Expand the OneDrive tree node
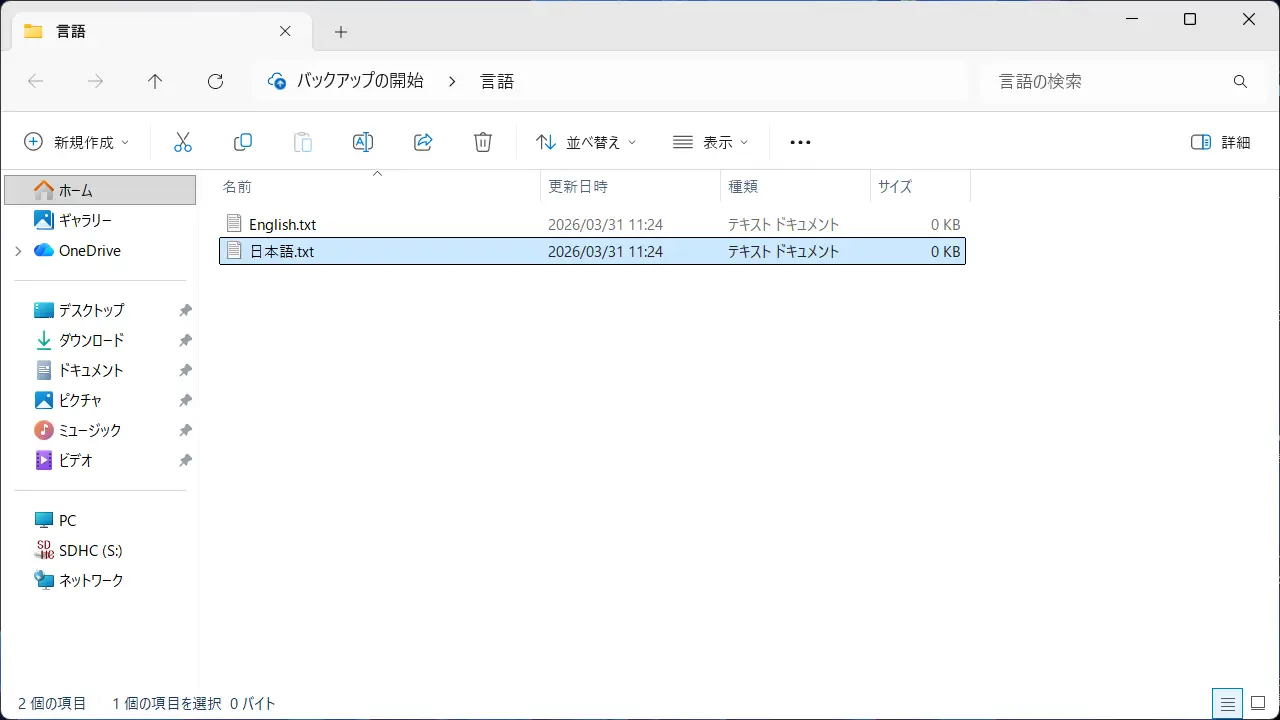Image resolution: width=1280 pixels, height=720 pixels. (18, 251)
